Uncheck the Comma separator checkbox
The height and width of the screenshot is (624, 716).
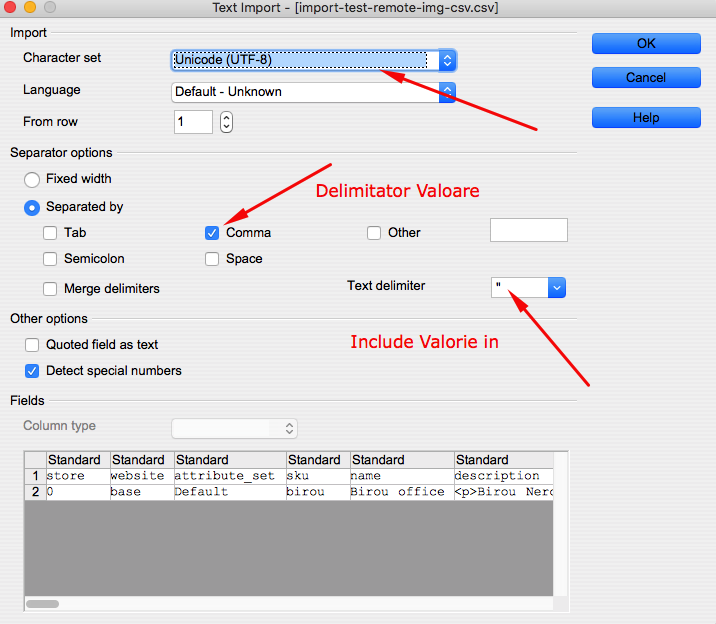(212, 233)
